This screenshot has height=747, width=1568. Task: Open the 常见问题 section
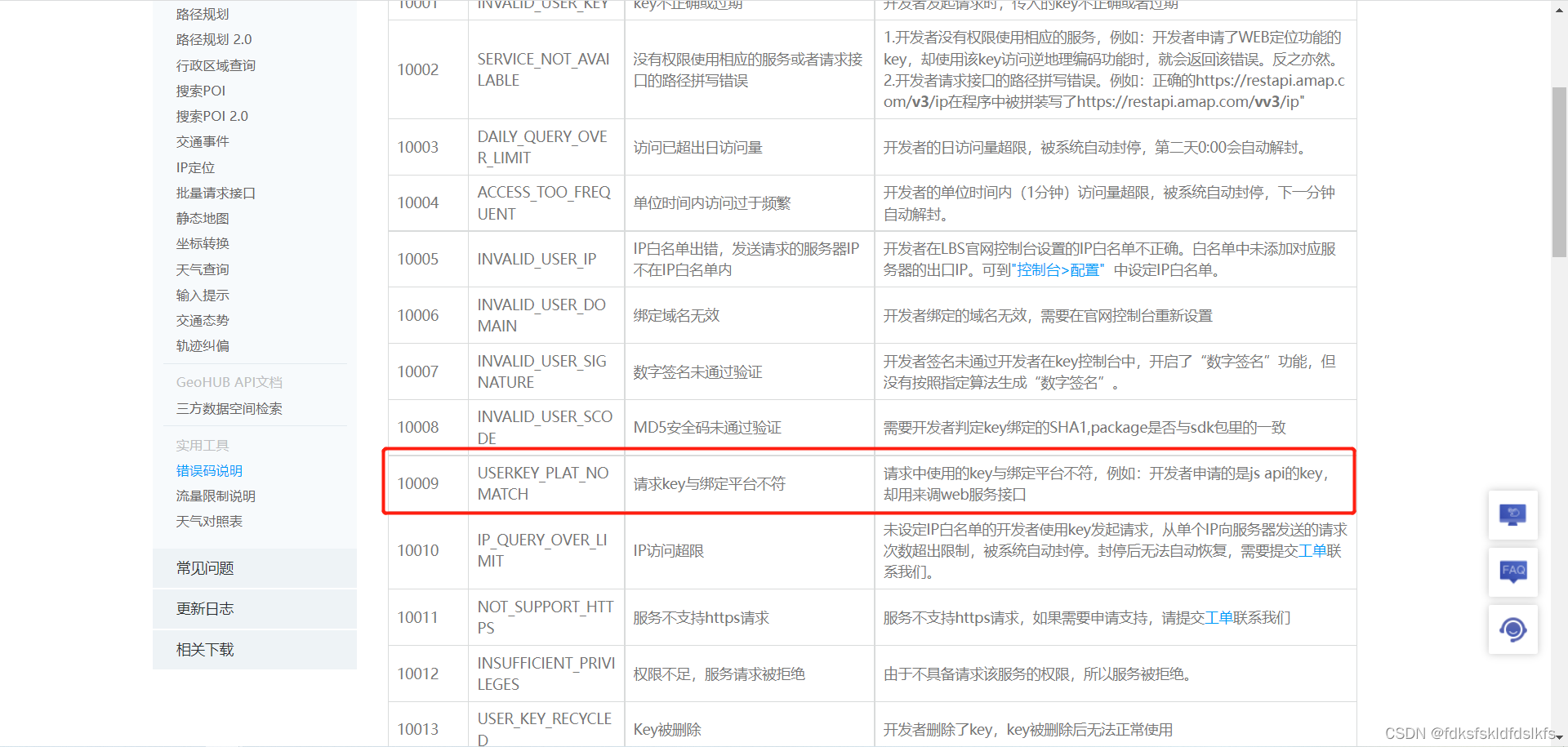click(203, 567)
